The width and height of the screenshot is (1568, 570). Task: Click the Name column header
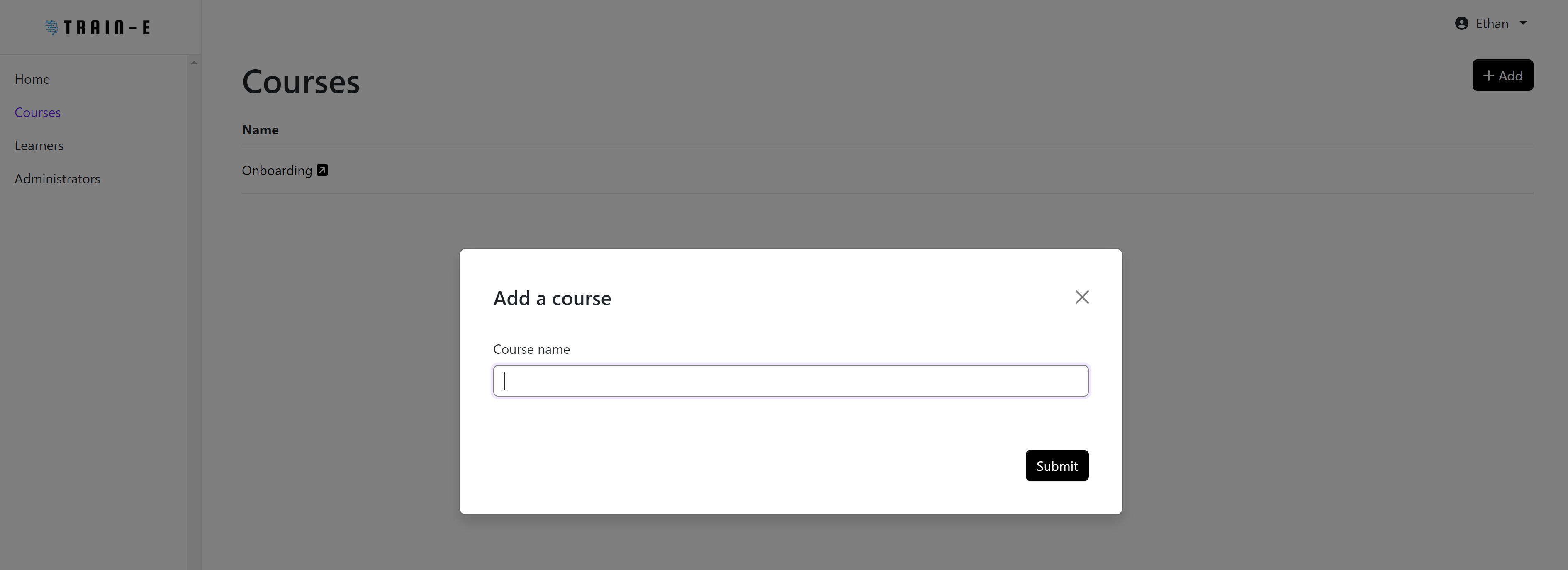pos(260,130)
